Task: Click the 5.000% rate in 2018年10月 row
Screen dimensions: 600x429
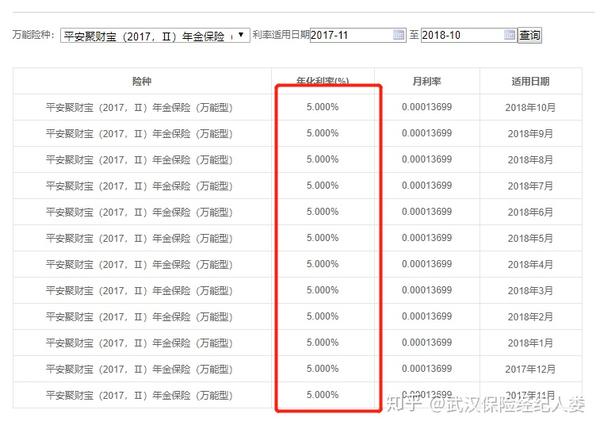Action: [323, 107]
